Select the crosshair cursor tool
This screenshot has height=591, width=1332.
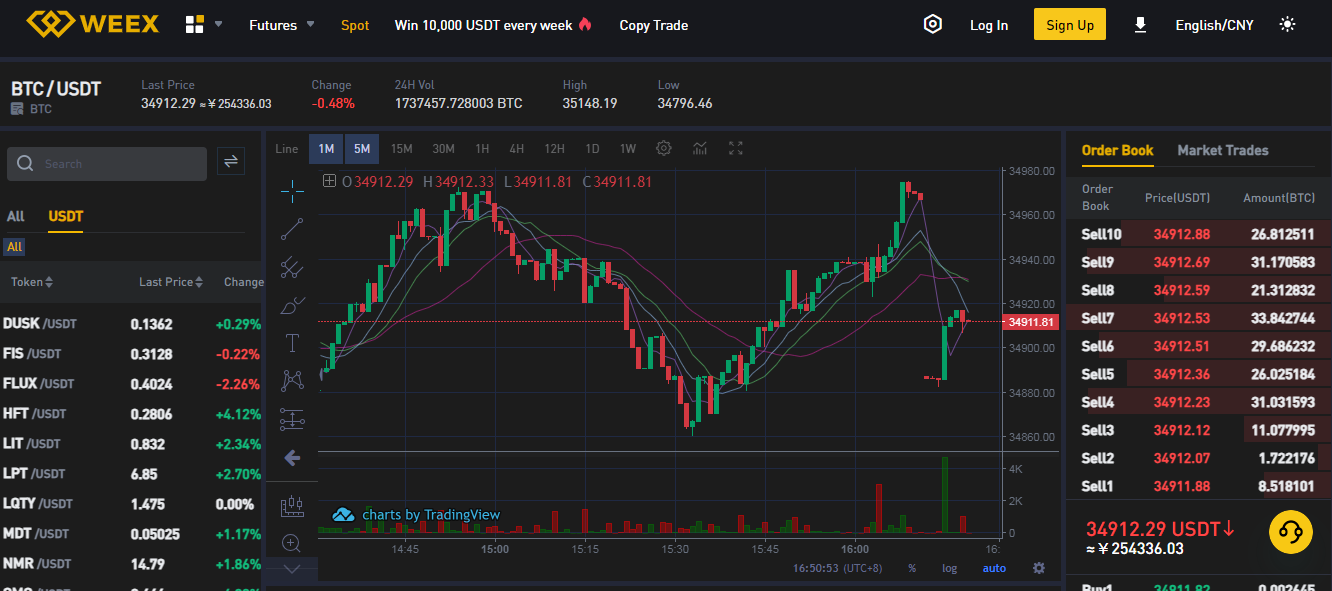(x=292, y=187)
